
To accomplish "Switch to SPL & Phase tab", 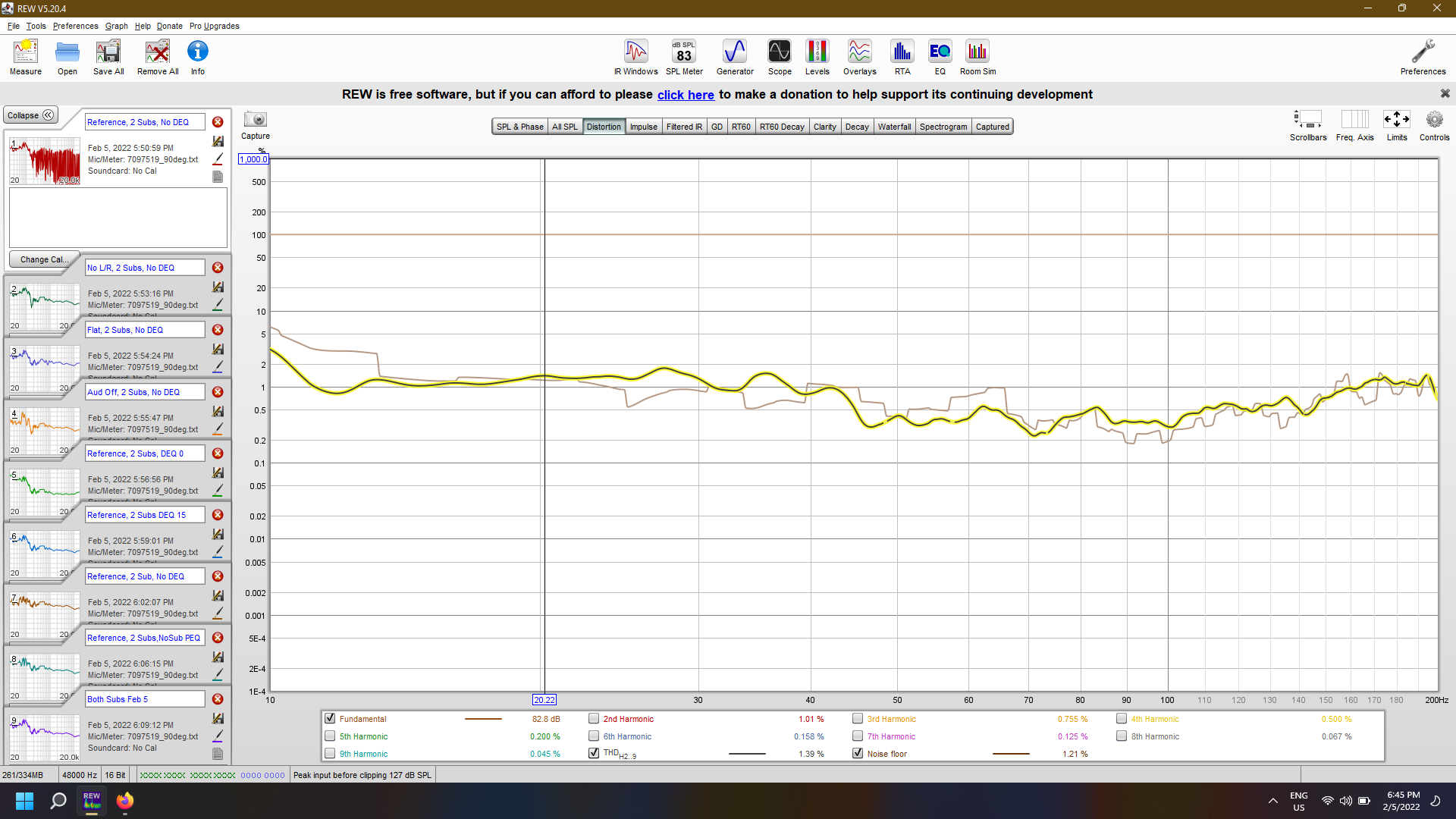I will (x=519, y=127).
